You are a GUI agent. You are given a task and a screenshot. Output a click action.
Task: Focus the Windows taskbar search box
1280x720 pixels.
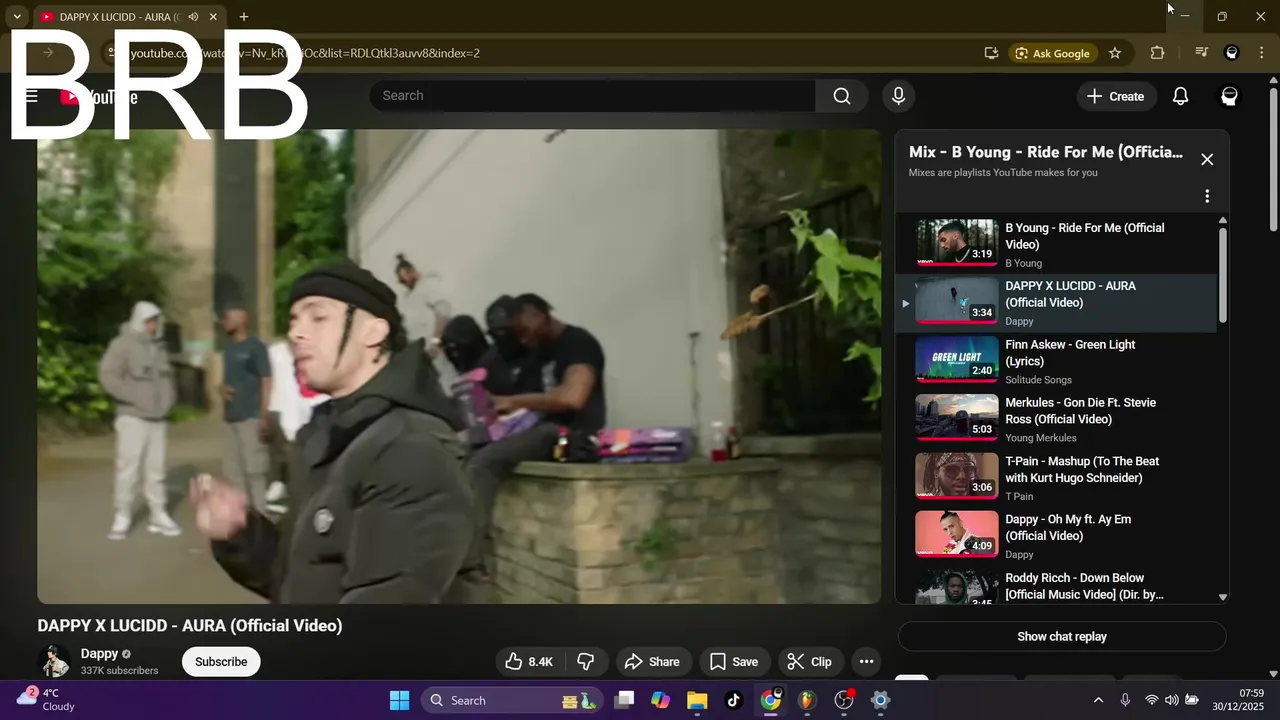[512, 700]
